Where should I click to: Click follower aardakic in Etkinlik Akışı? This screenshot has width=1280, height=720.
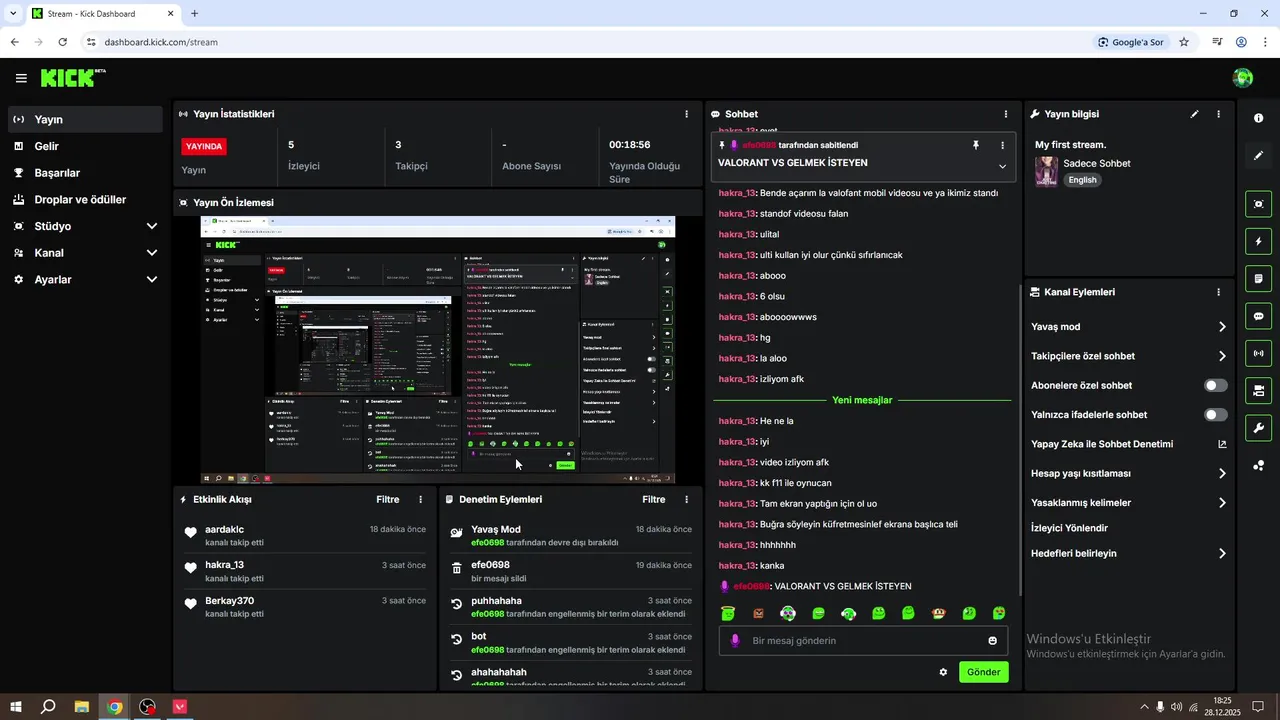pyautogui.click(x=224, y=529)
